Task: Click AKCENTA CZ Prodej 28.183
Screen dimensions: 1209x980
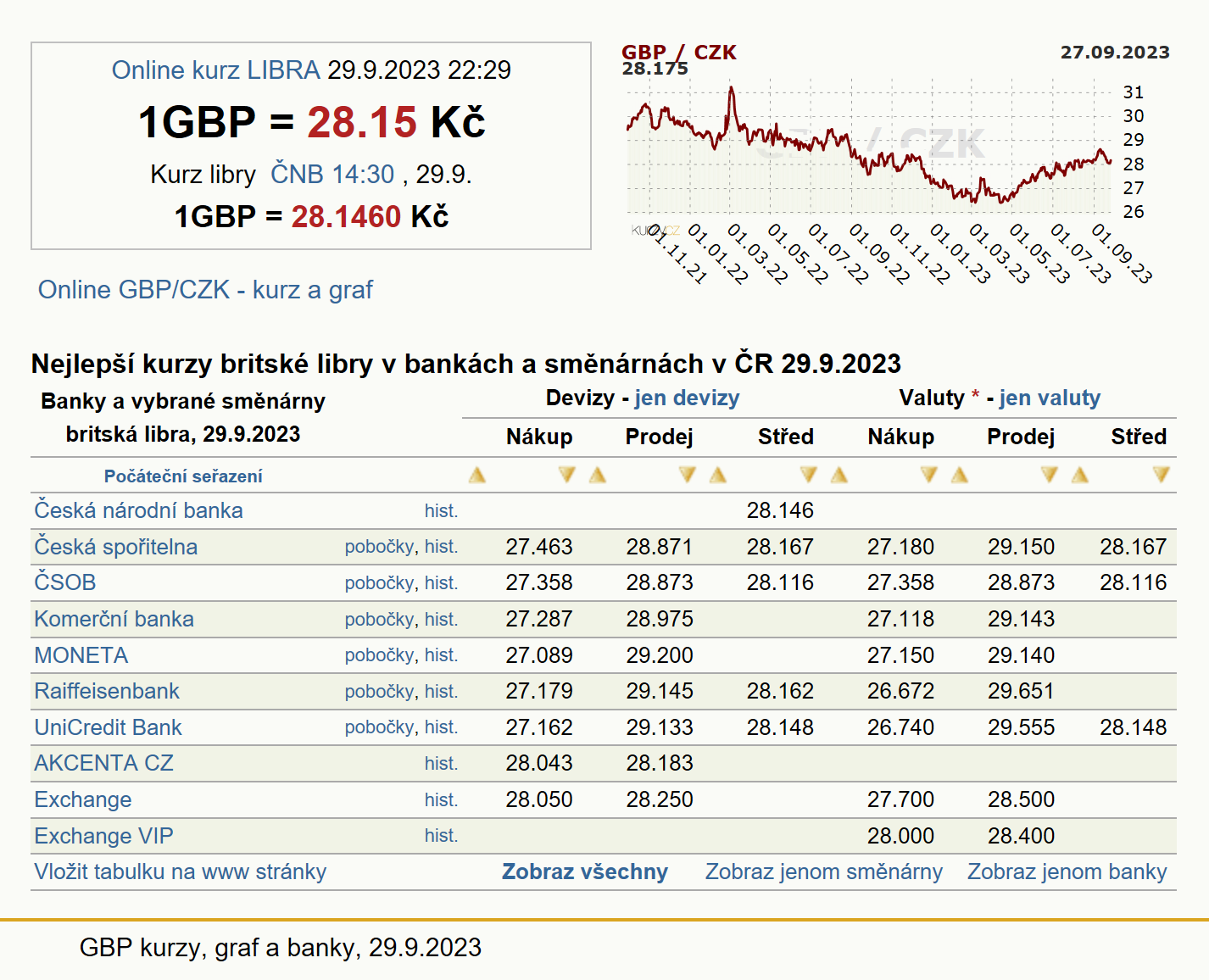Action: point(660,763)
